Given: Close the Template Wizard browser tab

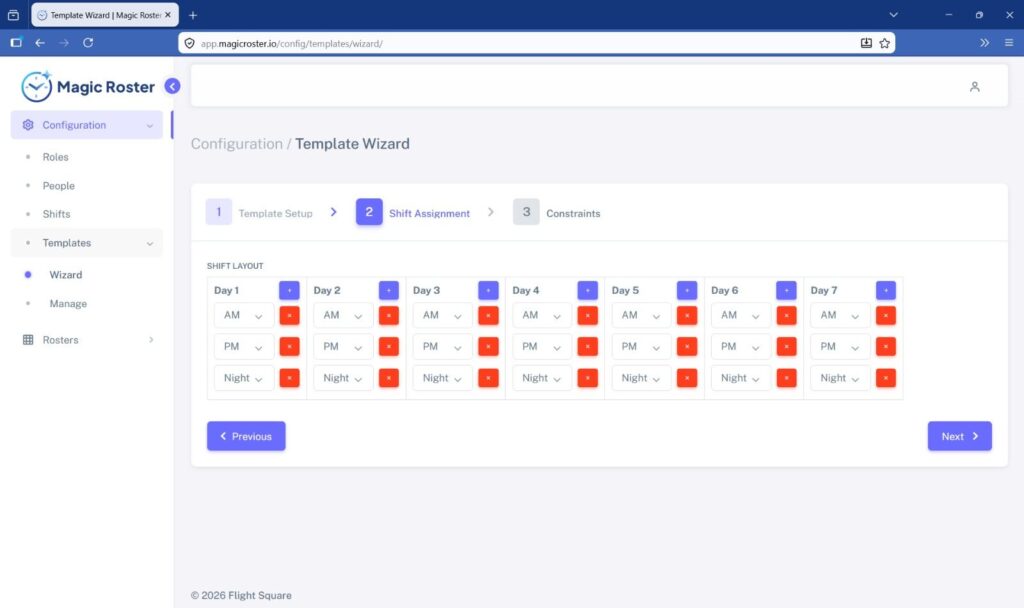Looking at the screenshot, I should coord(168,14).
